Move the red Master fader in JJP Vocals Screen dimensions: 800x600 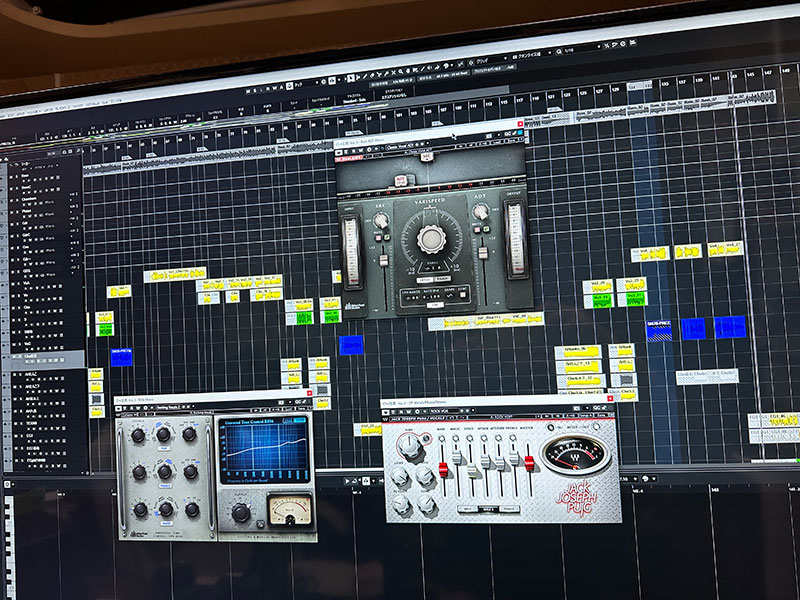click(x=530, y=463)
